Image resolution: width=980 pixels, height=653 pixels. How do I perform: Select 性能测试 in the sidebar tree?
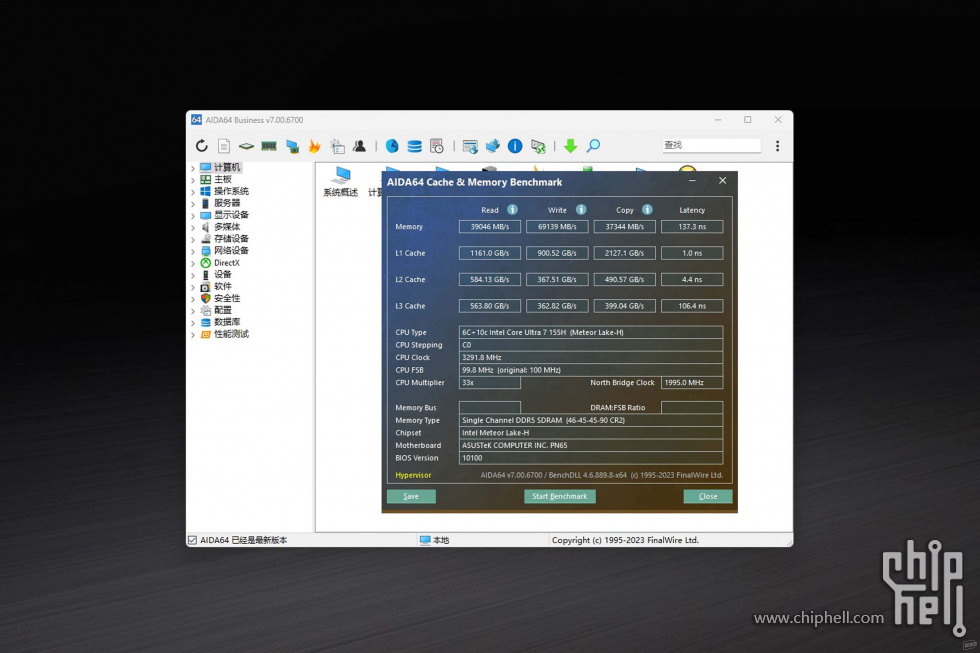231,334
